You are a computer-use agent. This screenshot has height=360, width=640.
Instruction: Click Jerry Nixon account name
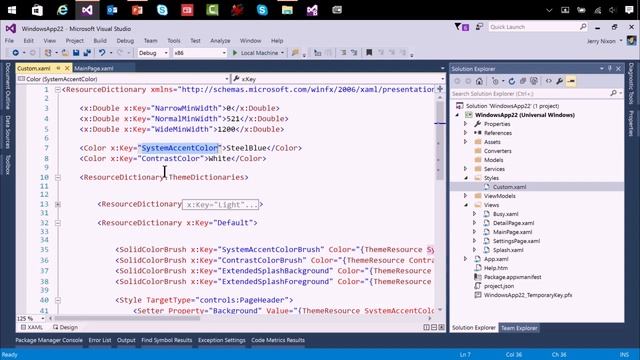click(601, 41)
